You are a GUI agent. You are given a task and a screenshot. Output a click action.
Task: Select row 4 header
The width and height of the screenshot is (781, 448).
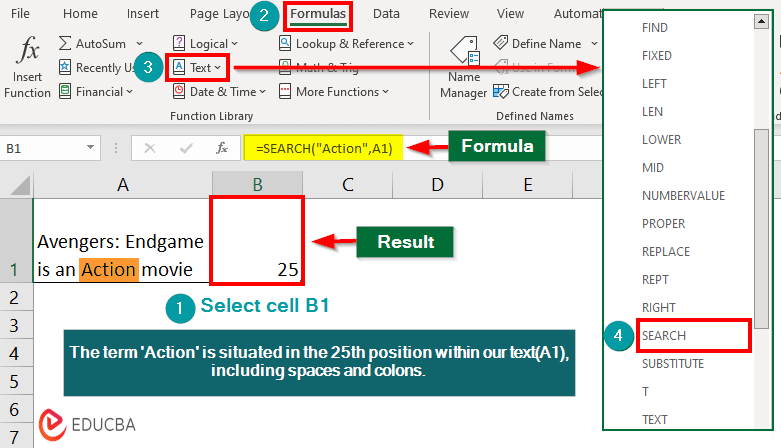(15, 353)
